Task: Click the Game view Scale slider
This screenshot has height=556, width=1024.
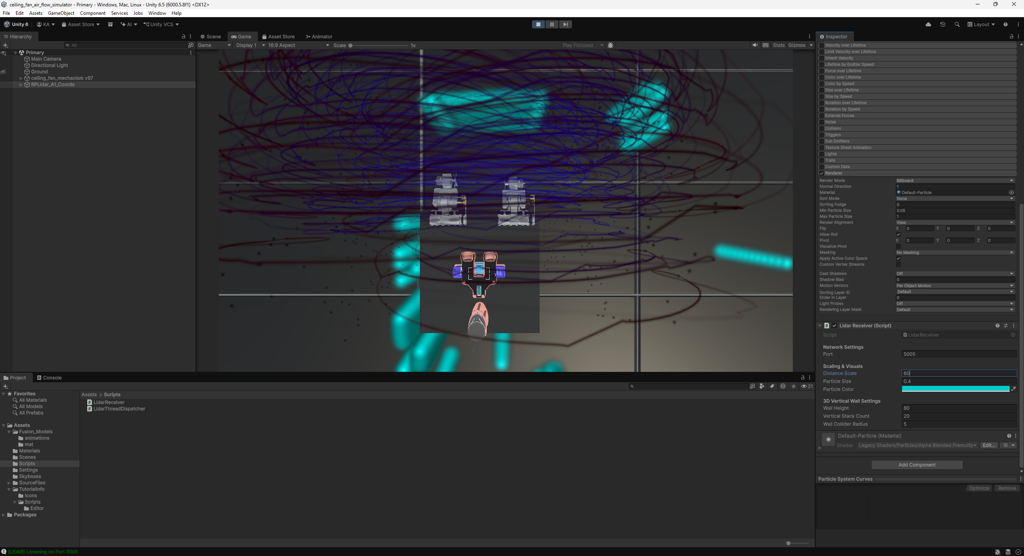Action: click(379, 45)
